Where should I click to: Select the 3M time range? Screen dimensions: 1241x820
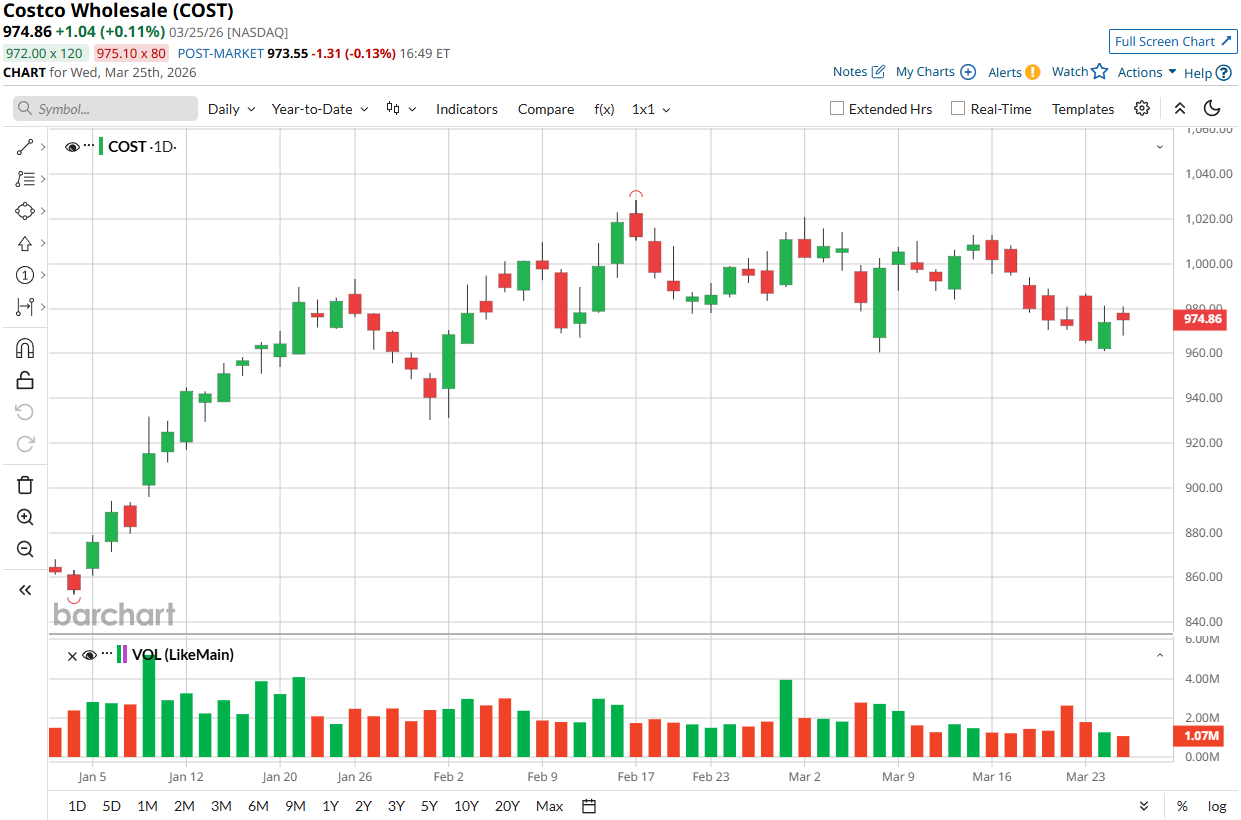tap(221, 806)
